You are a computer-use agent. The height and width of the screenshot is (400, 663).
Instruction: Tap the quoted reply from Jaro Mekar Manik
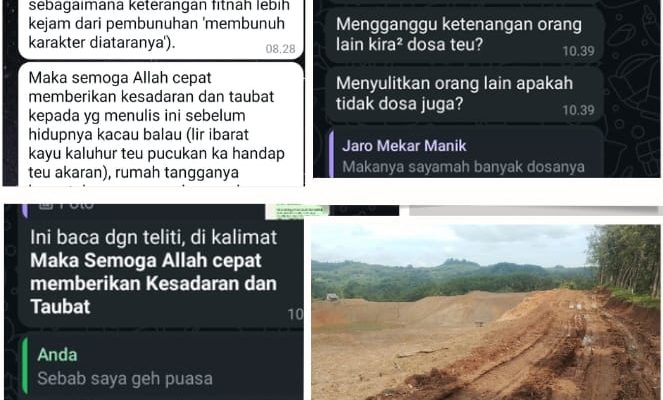(x=466, y=154)
